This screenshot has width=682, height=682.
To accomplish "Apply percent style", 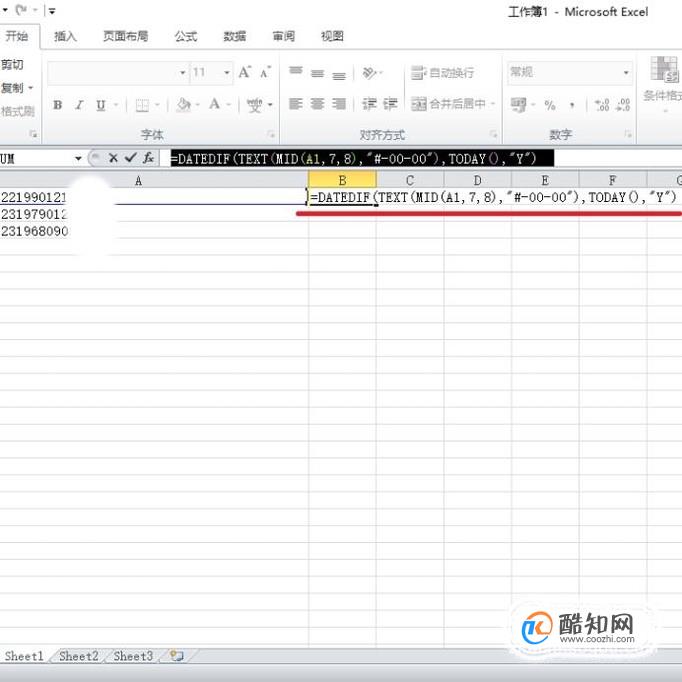I will pyautogui.click(x=550, y=105).
